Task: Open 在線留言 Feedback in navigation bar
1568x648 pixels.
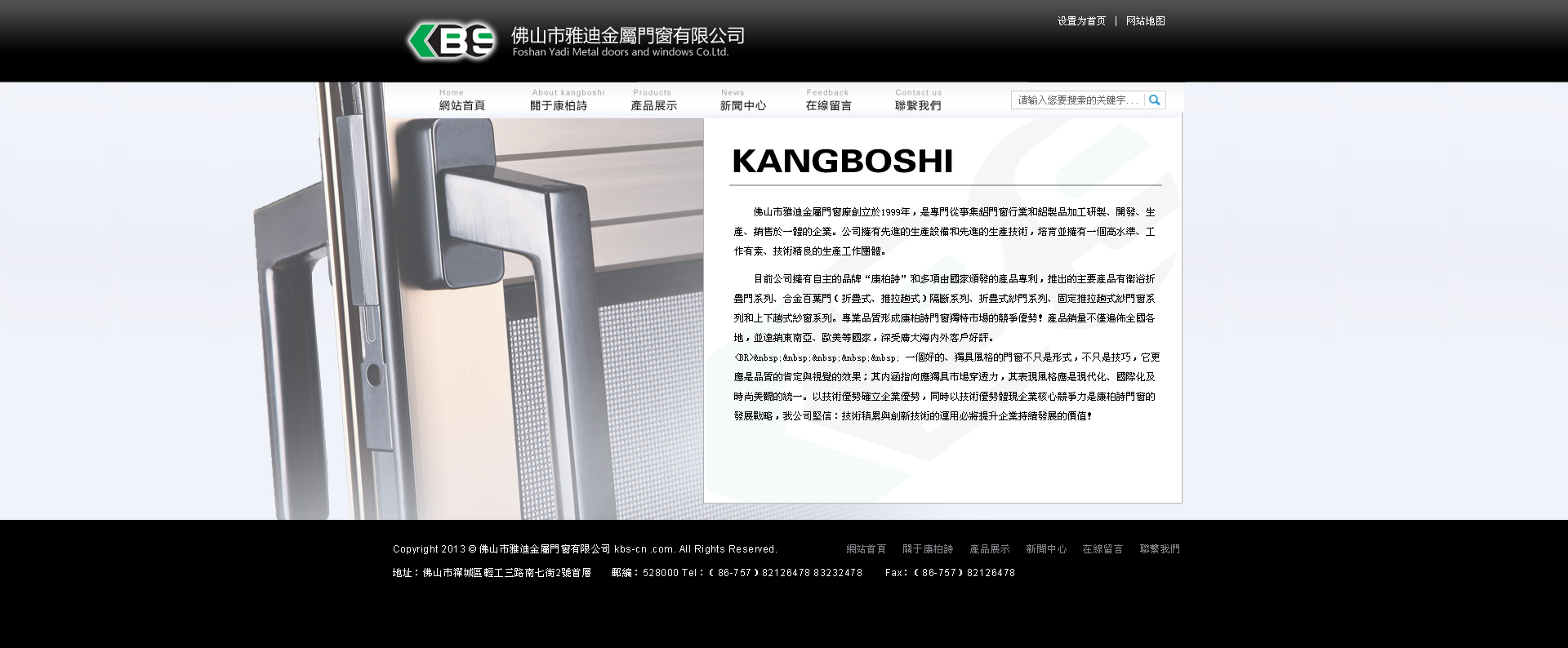Action: [x=828, y=100]
